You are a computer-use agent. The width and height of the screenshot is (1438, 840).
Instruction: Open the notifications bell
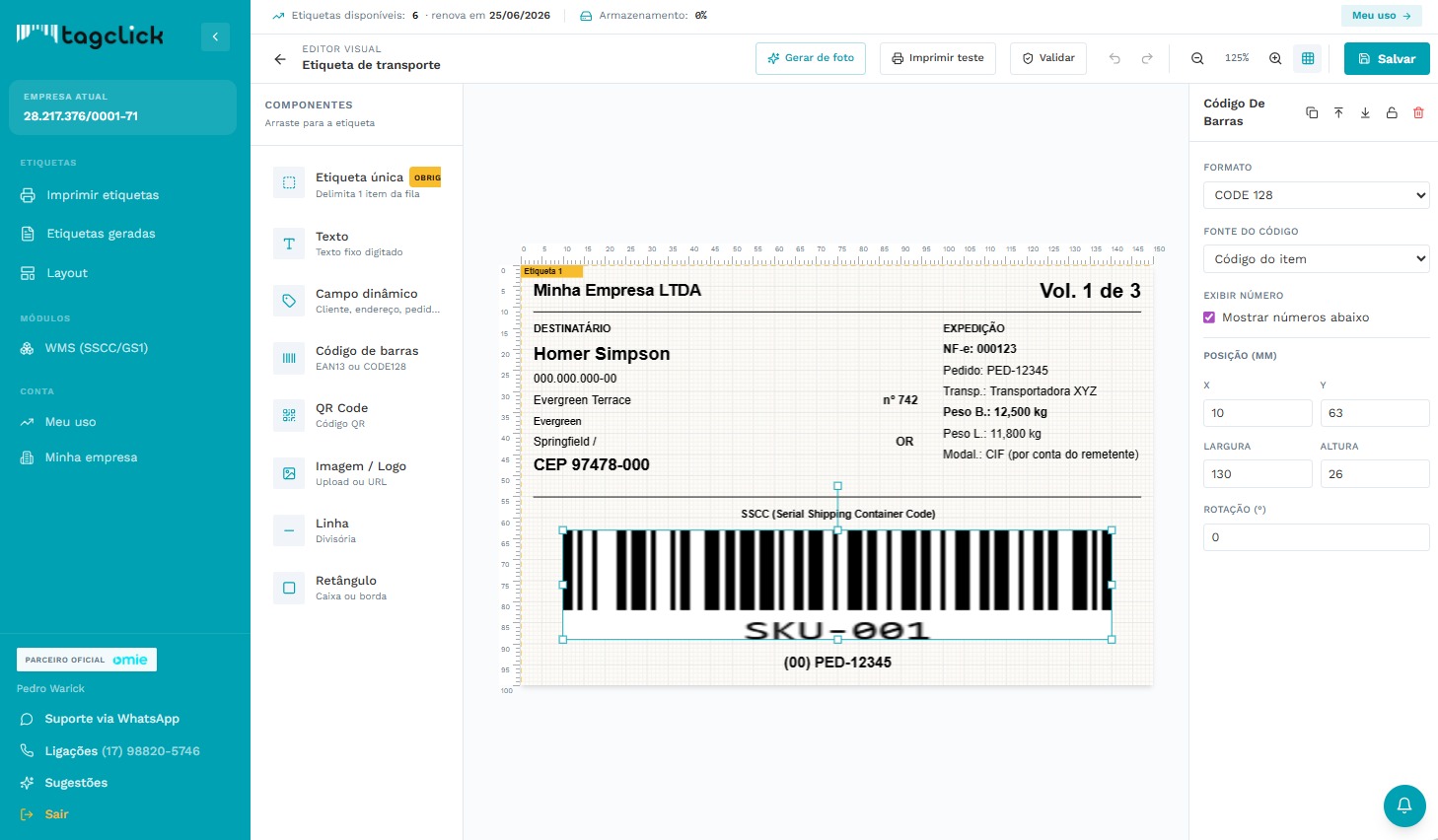point(1404,805)
